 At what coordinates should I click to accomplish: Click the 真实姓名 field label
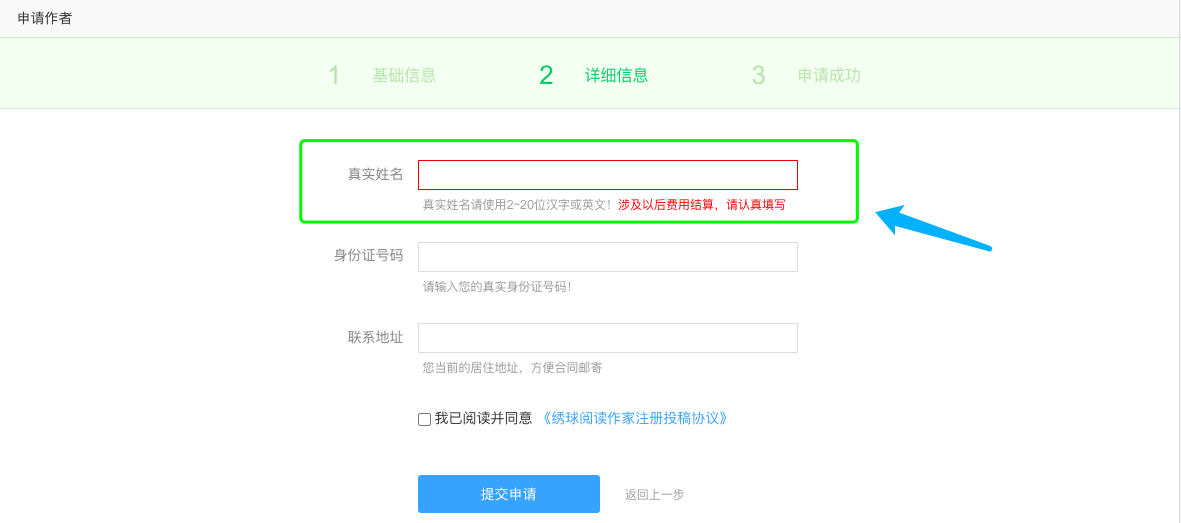click(375, 174)
